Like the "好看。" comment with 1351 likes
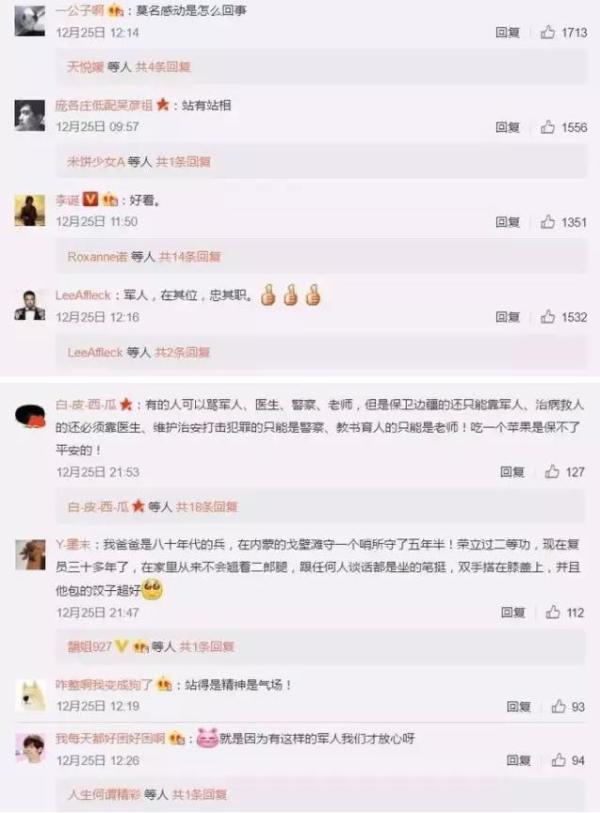Viewport: 600px width, 813px height. (548, 222)
